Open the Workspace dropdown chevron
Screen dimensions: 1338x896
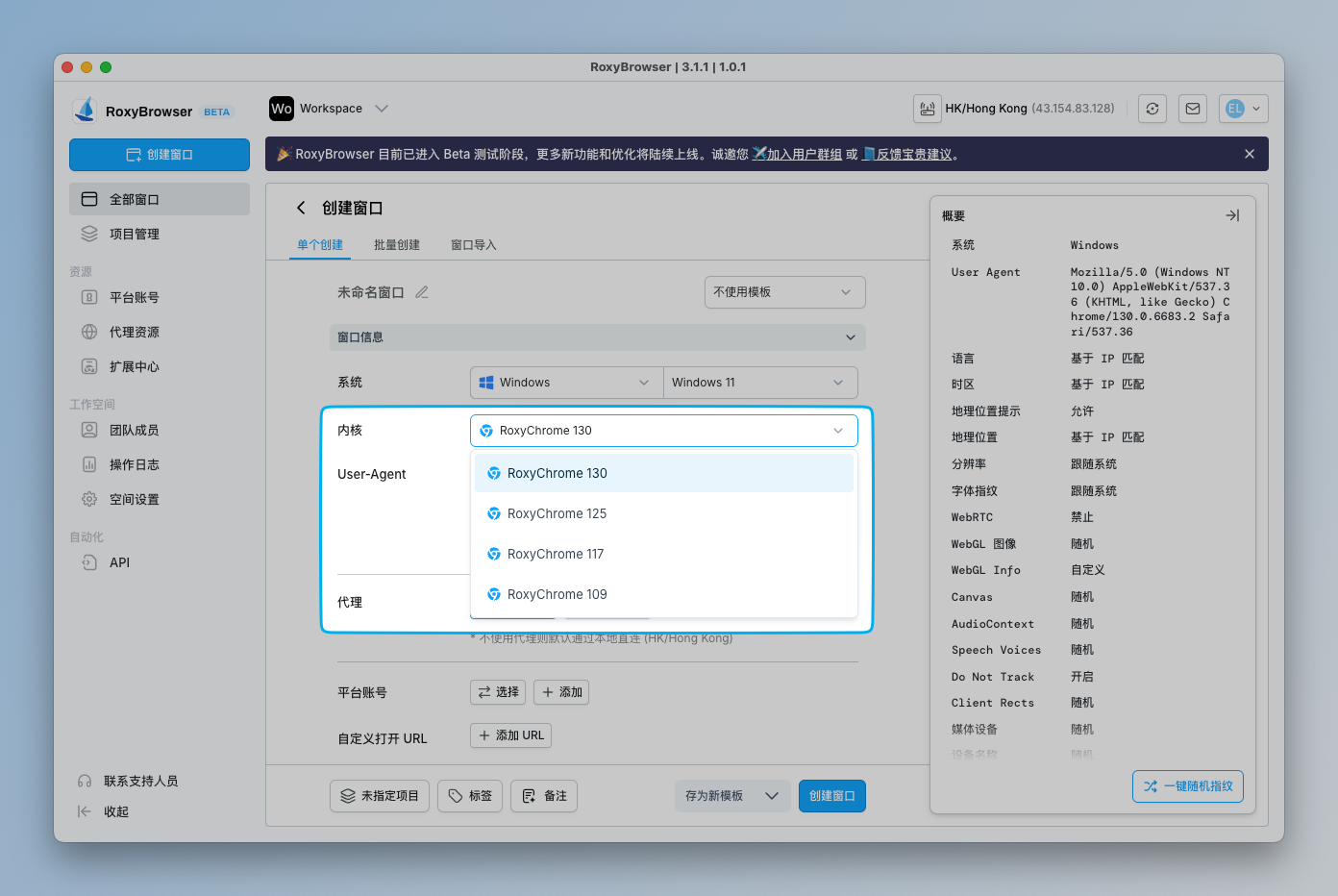382,109
